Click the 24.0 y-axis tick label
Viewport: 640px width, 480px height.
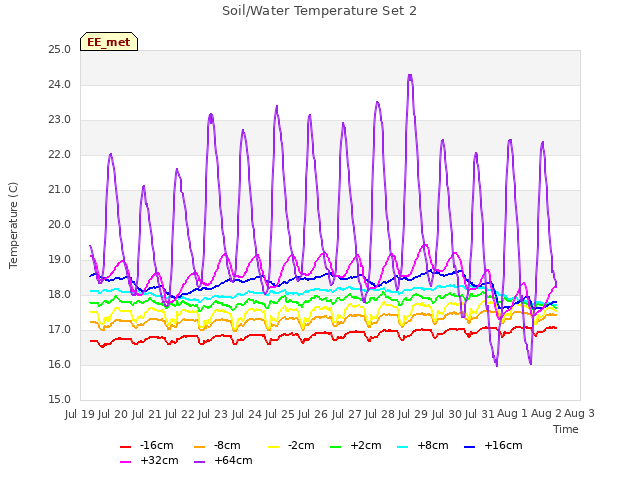coord(60,85)
